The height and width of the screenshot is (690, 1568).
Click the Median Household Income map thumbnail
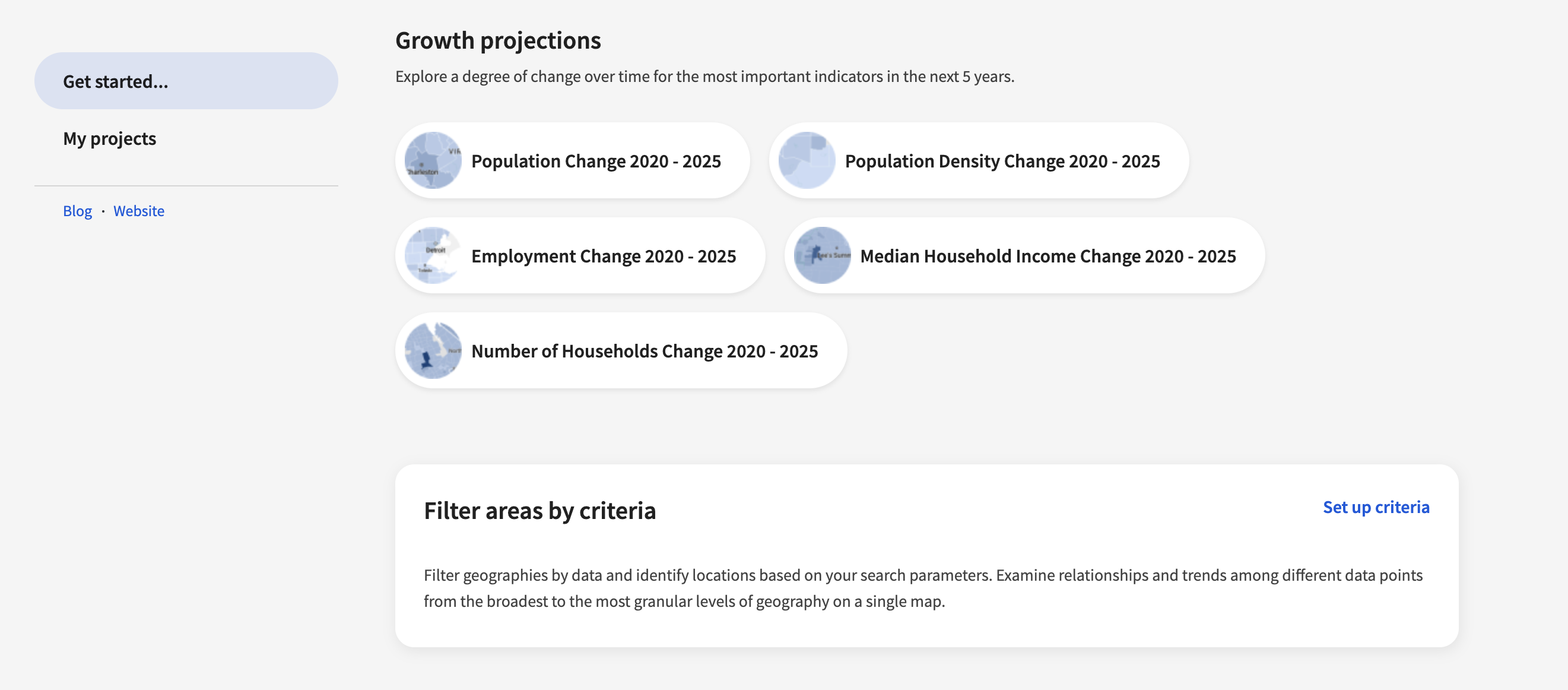click(822, 256)
